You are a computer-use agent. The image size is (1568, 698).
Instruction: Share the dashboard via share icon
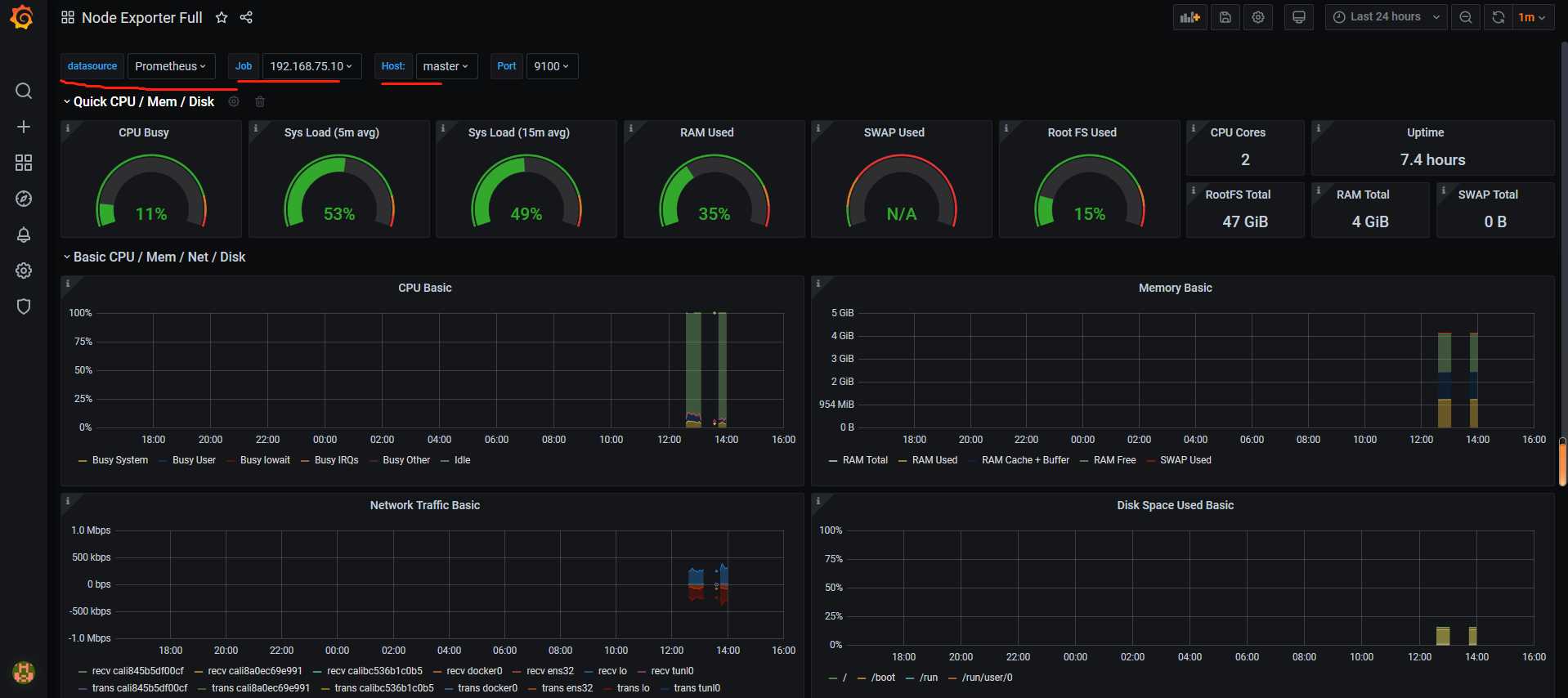[246, 17]
